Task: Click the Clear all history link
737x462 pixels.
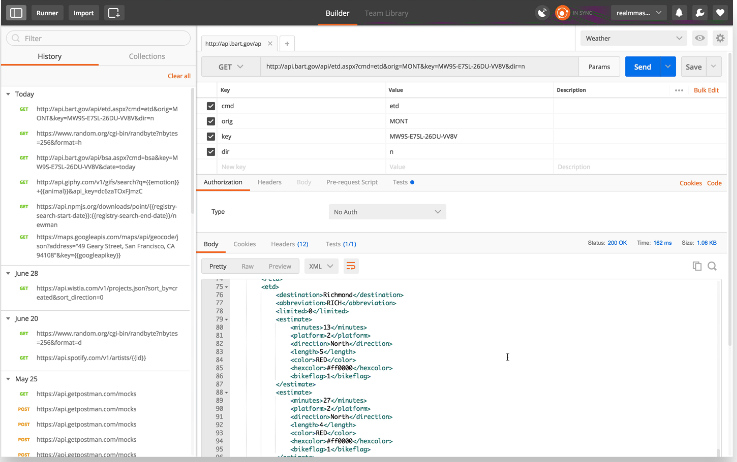Action: click(178, 76)
